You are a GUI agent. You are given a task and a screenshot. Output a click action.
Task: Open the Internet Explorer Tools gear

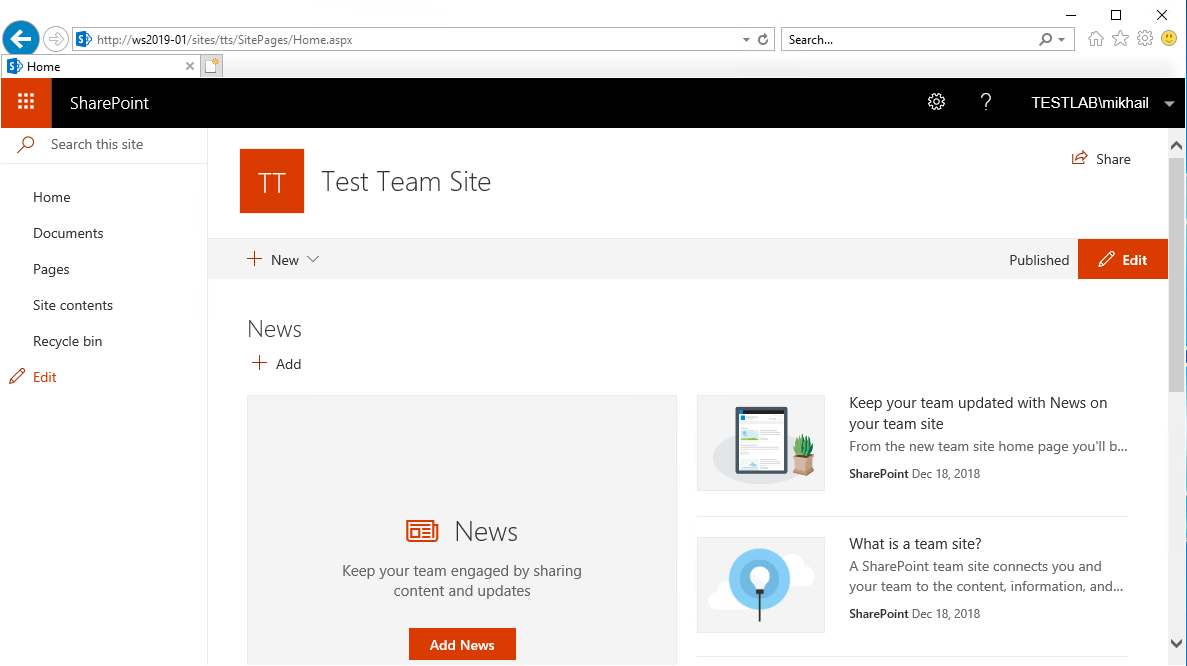tap(1145, 39)
